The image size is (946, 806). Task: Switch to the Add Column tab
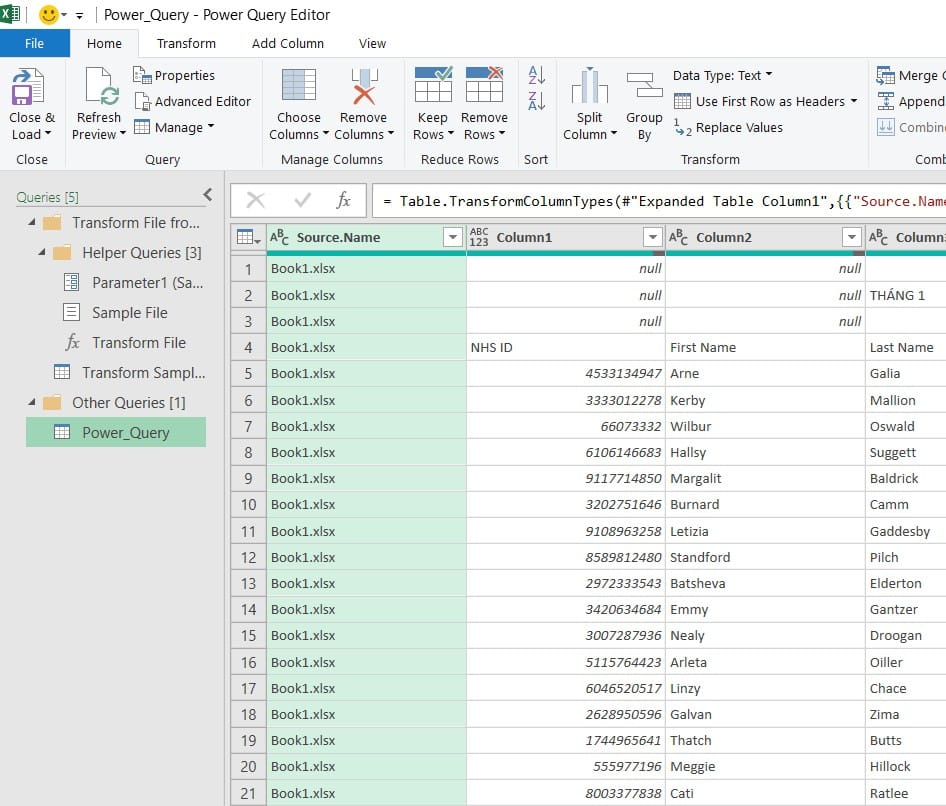(x=288, y=43)
